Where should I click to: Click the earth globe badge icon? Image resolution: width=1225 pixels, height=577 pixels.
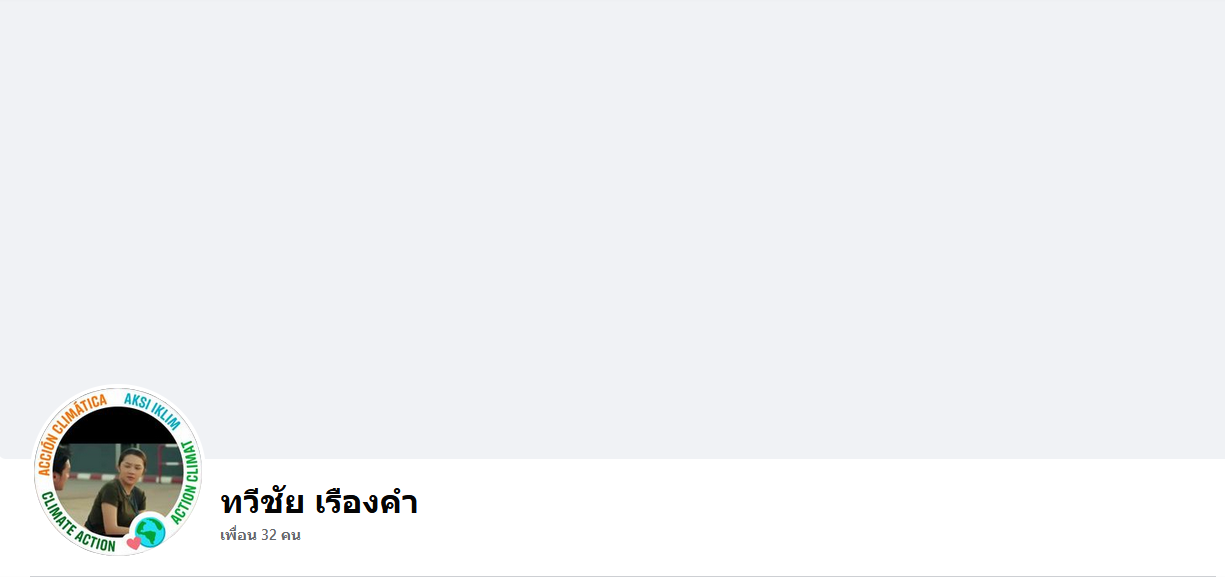[151, 533]
